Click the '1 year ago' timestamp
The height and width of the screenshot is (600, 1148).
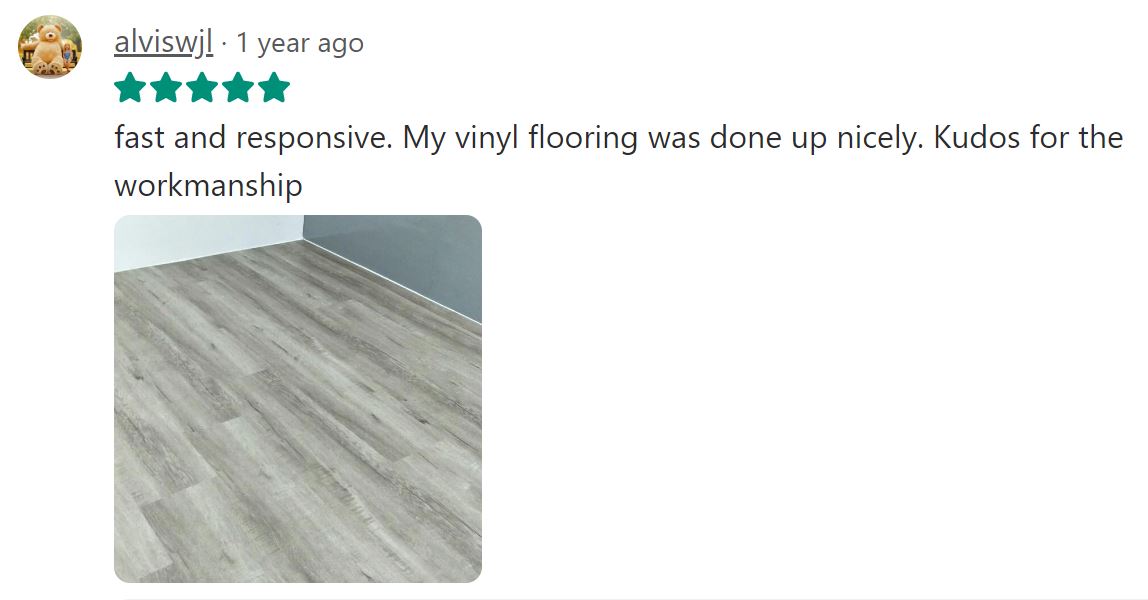(x=299, y=44)
